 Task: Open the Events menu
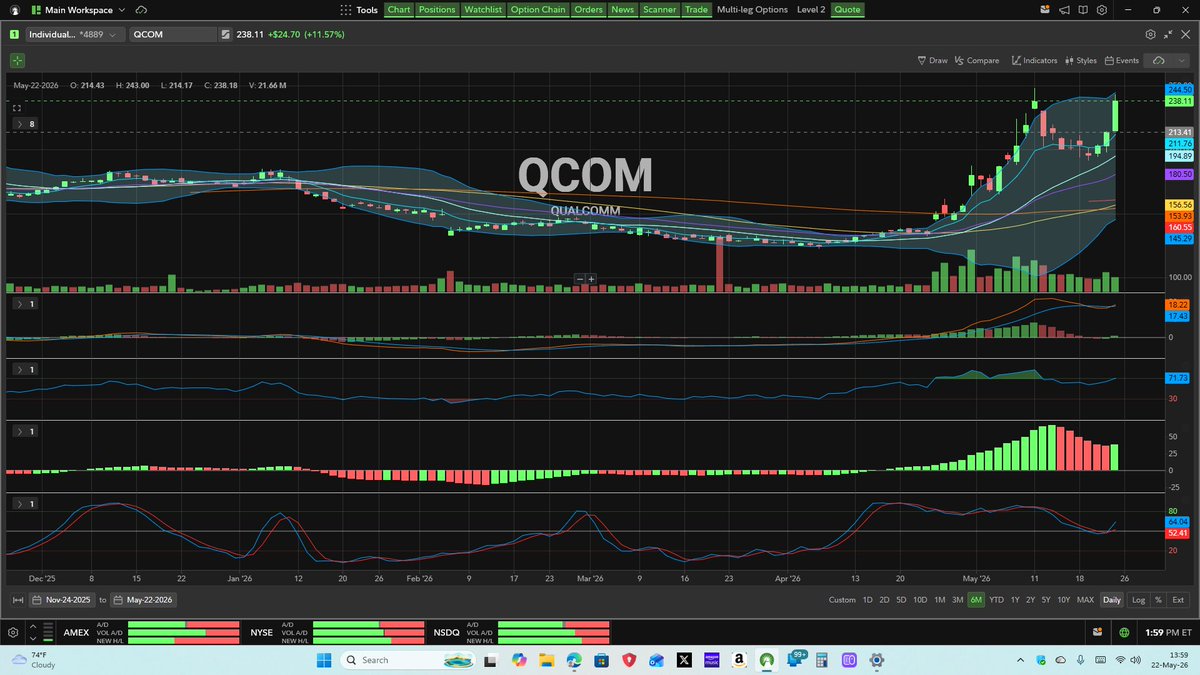(x=1122, y=60)
